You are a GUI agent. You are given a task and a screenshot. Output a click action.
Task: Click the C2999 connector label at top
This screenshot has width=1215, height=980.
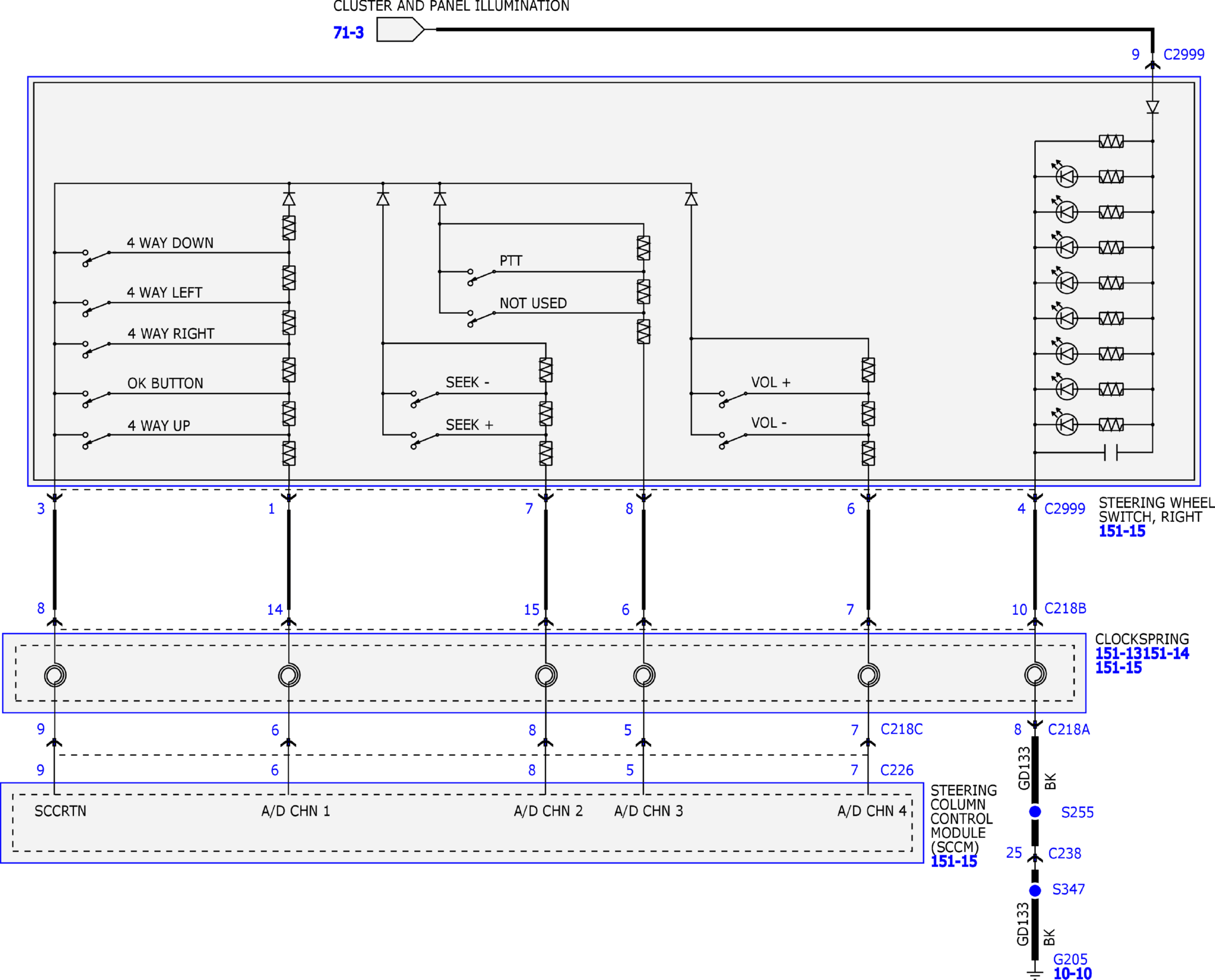coord(1184,55)
